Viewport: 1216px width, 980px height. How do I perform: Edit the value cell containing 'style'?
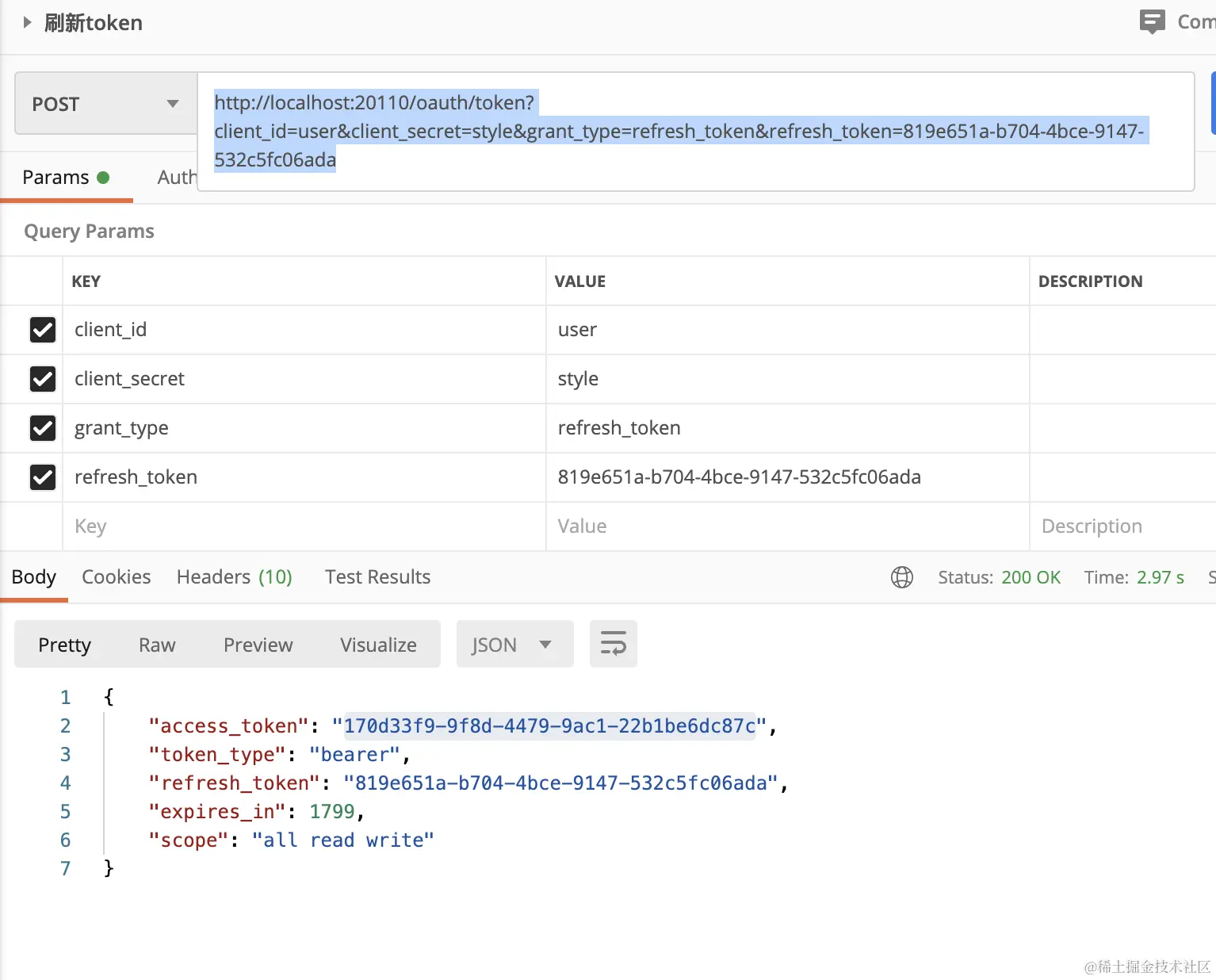(x=788, y=379)
